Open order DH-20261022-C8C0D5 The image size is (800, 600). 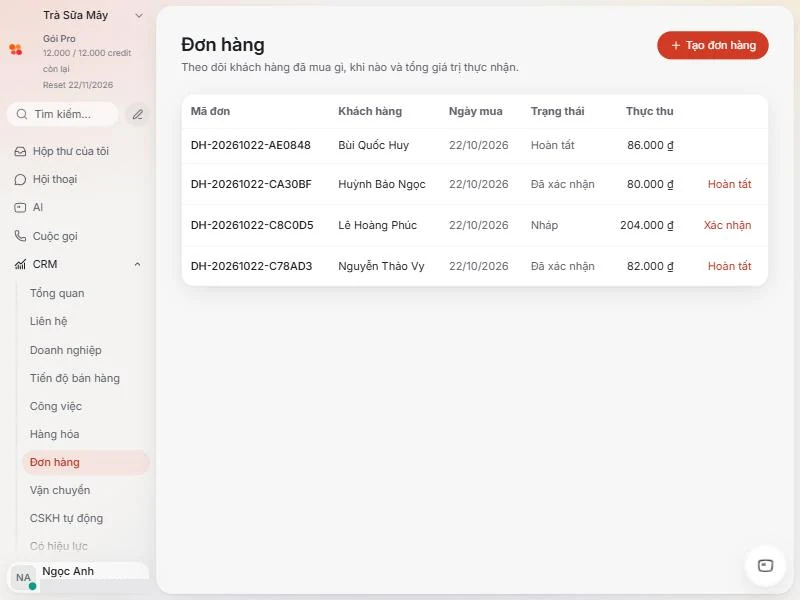252,225
